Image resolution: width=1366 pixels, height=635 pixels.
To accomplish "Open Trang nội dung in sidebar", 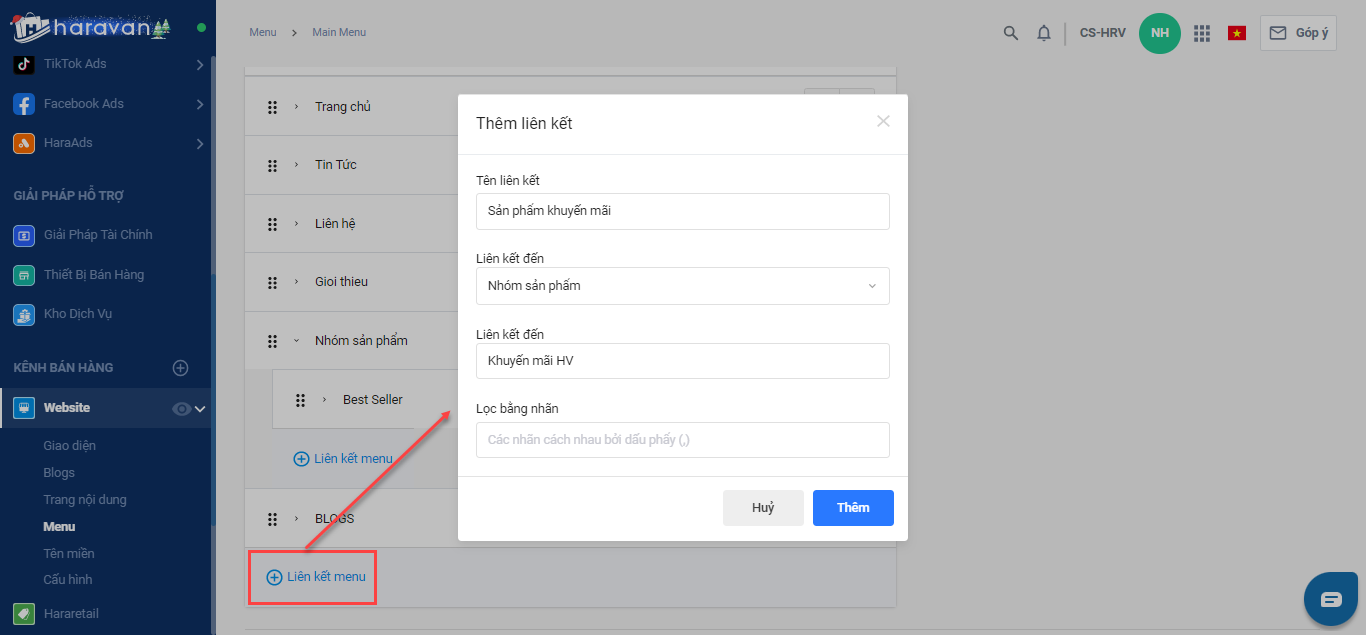I will pyautogui.click(x=85, y=500).
